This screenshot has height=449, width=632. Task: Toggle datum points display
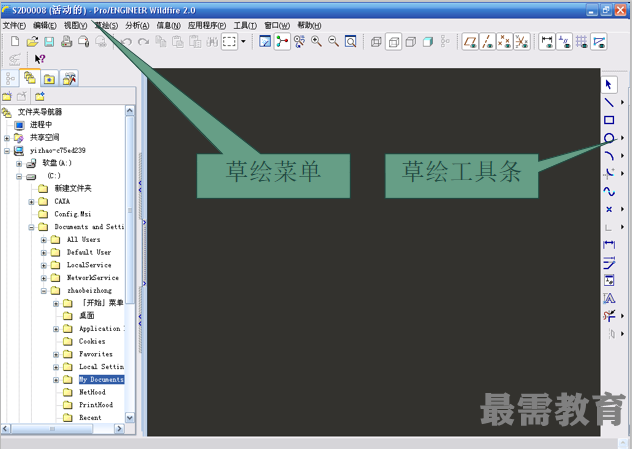504,42
